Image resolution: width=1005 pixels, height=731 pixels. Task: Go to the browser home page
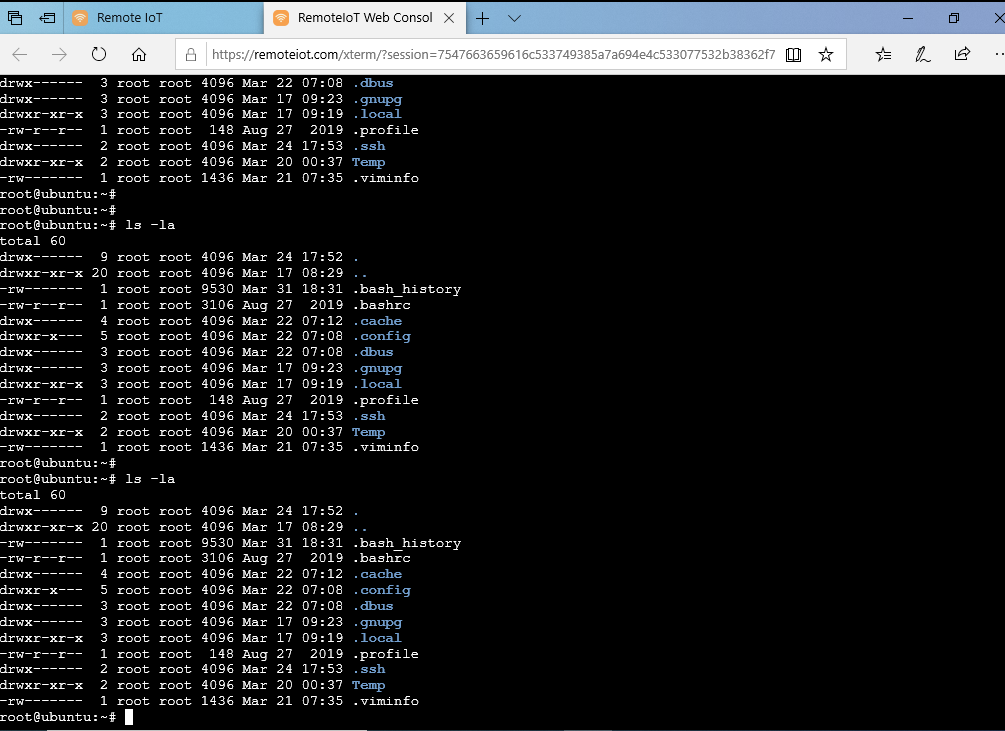[140, 54]
